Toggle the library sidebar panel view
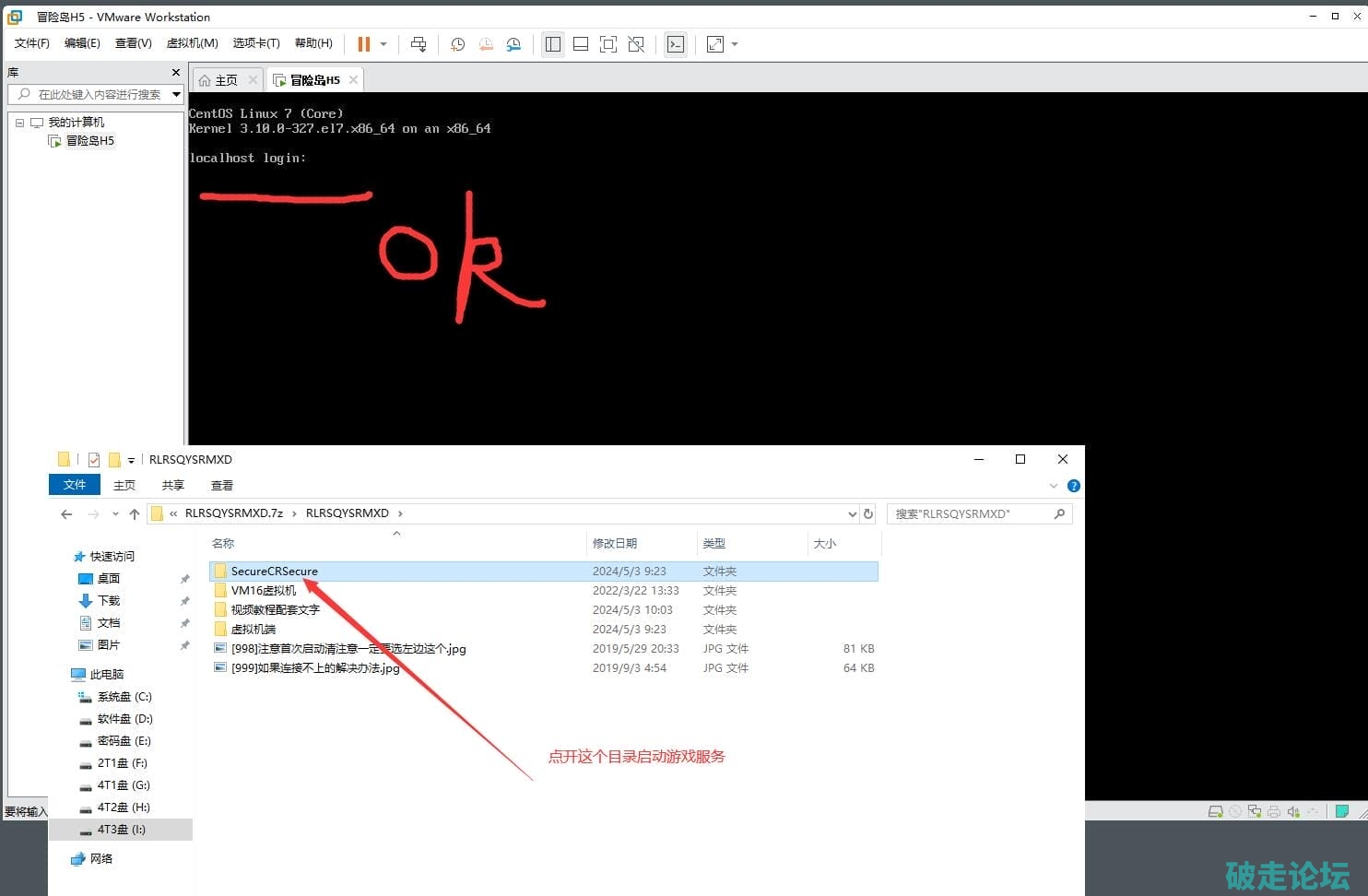Screen dimensions: 1368x896 (553, 44)
